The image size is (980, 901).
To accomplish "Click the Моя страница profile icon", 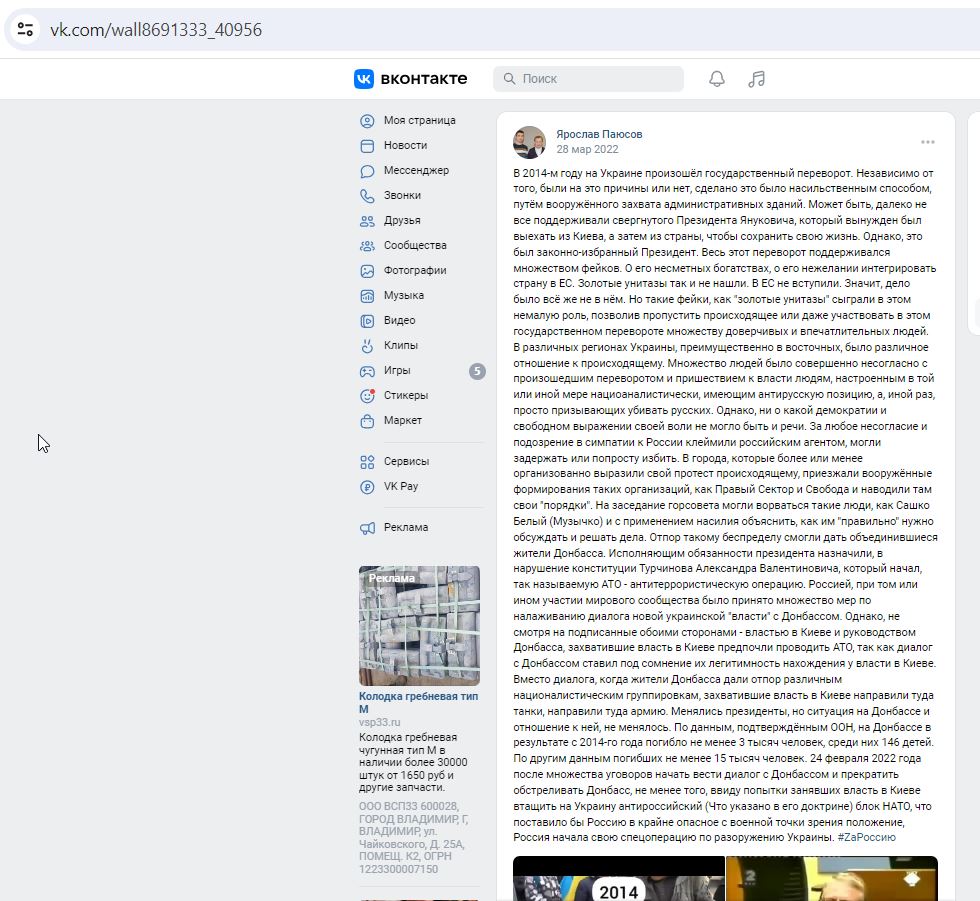I will coord(367,121).
